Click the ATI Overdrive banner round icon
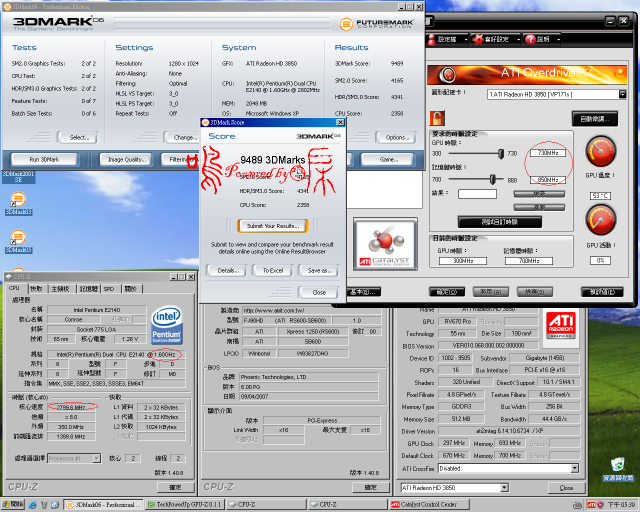This screenshot has width=640, height=512. 447,74
